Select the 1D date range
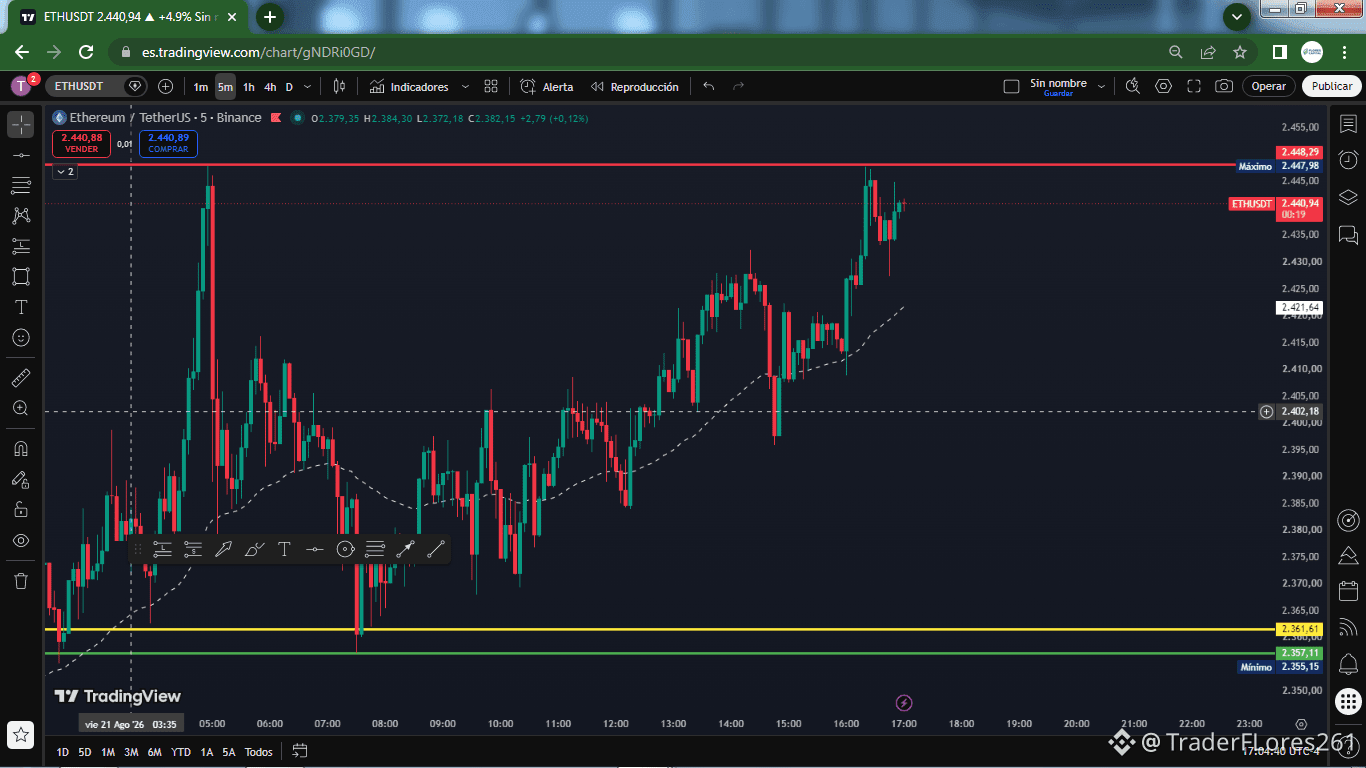The image size is (1366, 768). pyautogui.click(x=63, y=752)
